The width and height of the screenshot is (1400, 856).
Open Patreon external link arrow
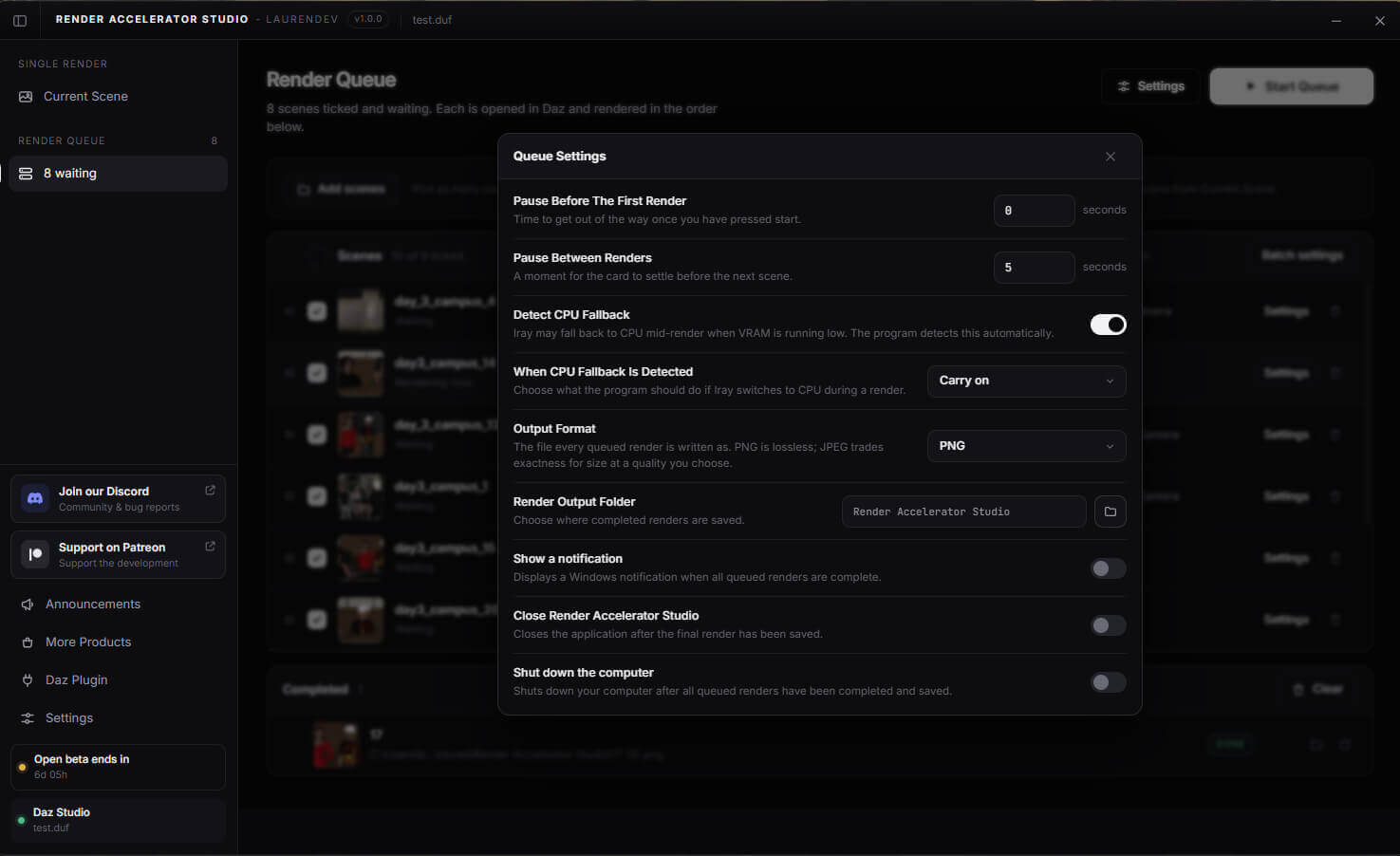pos(210,547)
